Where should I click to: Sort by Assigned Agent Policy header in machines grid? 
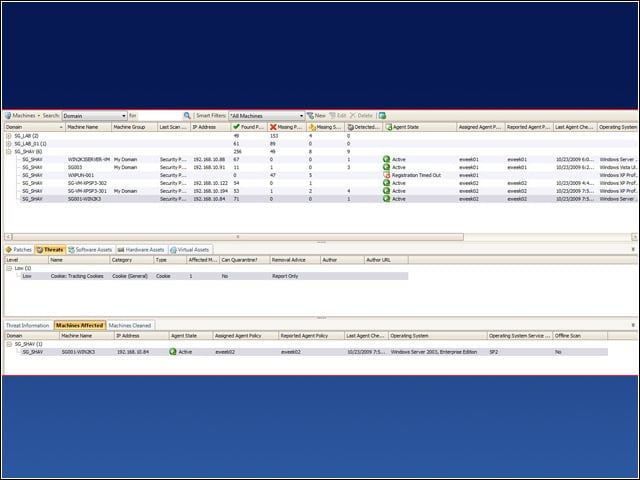coord(480,127)
